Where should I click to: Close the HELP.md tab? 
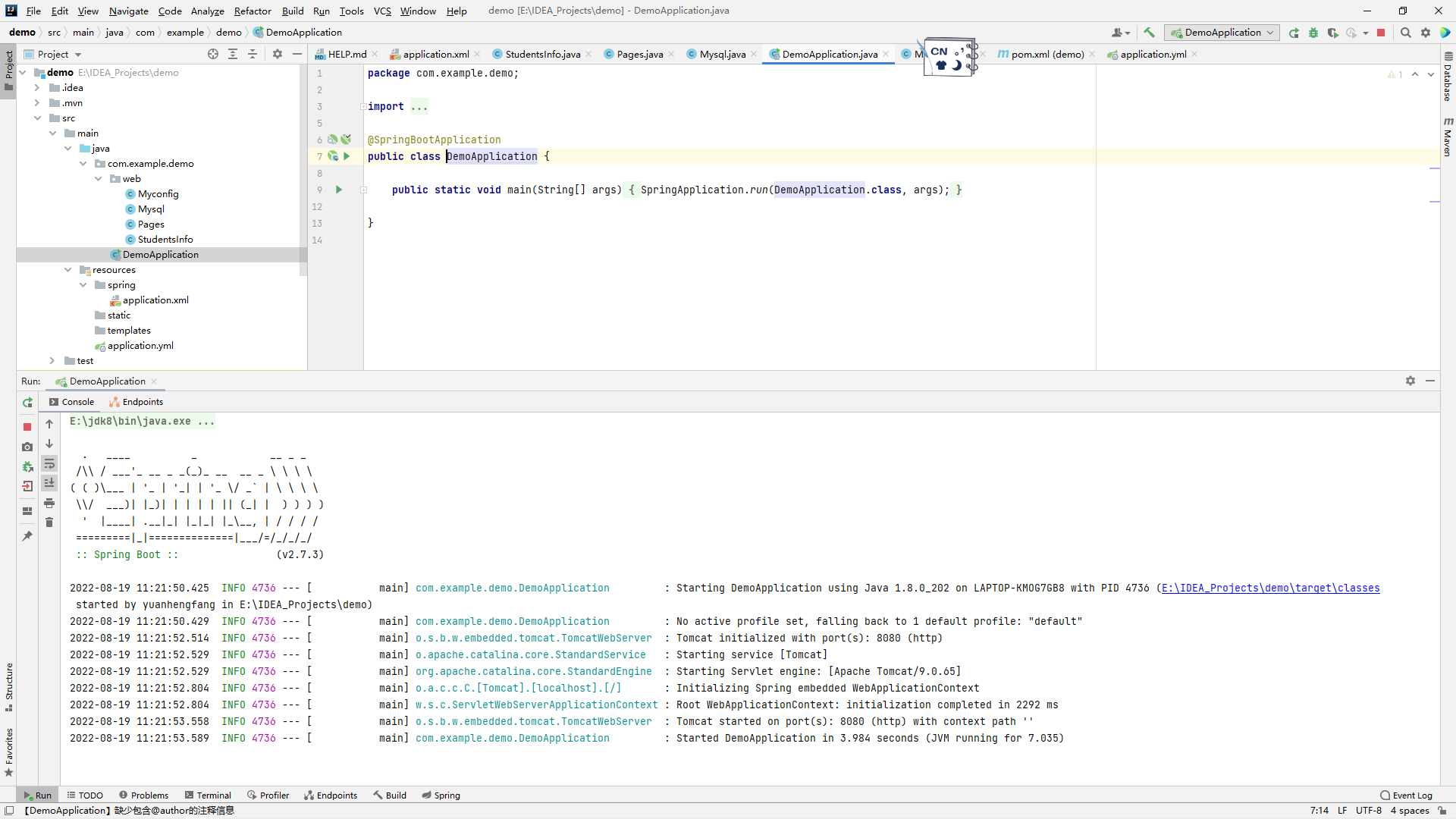point(375,54)
